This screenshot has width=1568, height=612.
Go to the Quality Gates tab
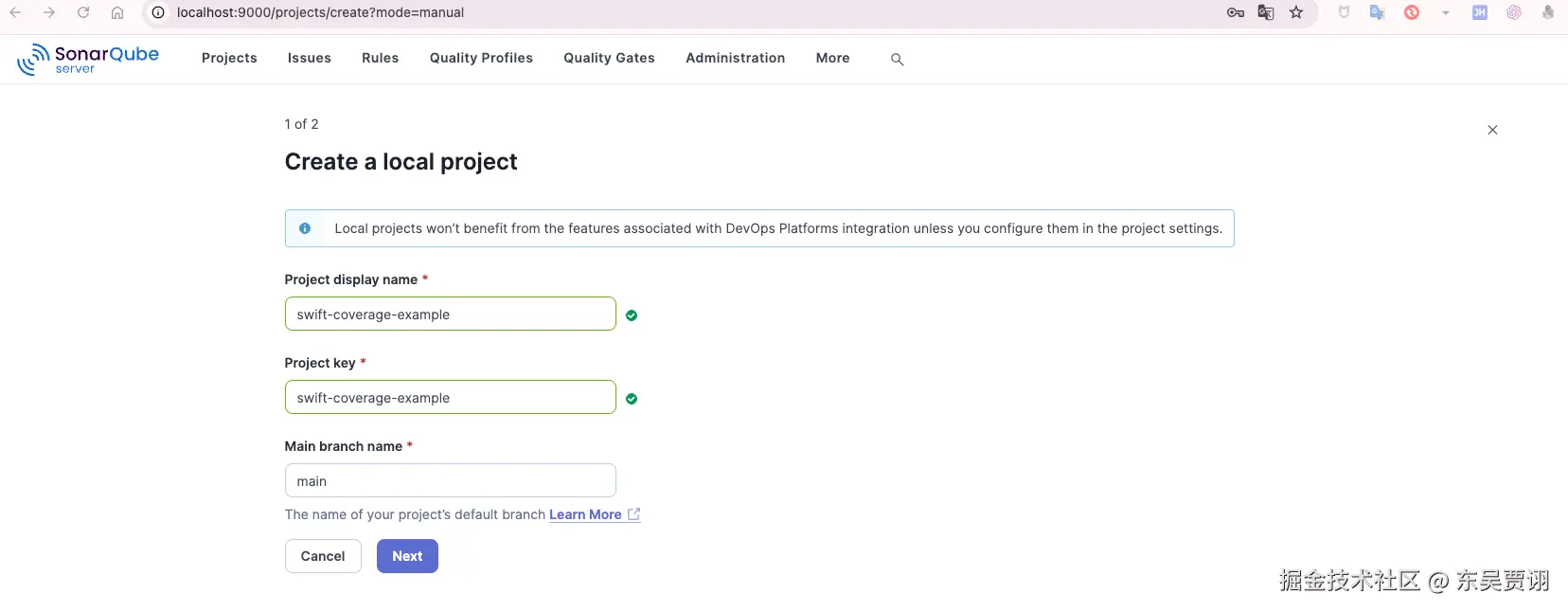tap(609, 58)
